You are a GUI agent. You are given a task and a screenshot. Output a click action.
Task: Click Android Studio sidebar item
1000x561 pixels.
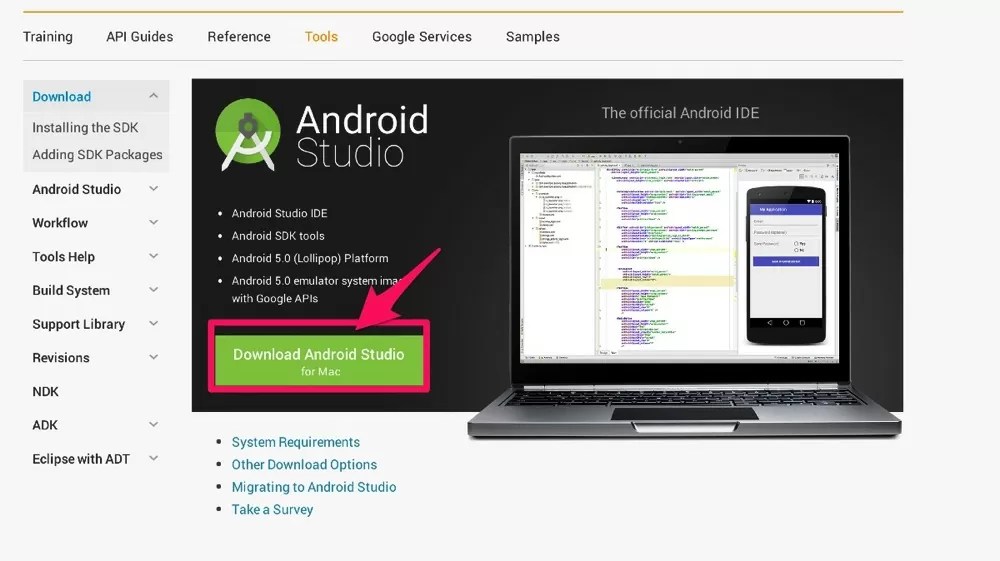[77, 189]
